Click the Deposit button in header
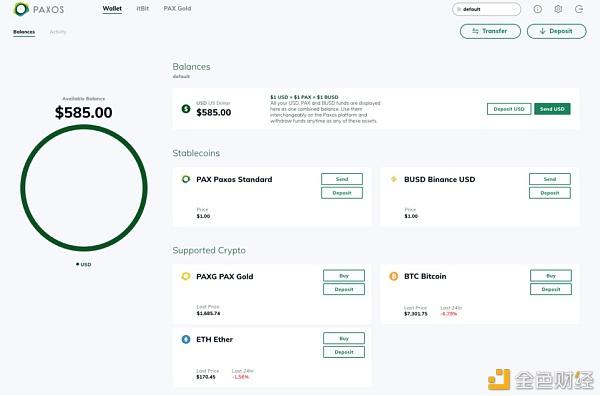This screenshot has width=600, height=396. (556, 31)
